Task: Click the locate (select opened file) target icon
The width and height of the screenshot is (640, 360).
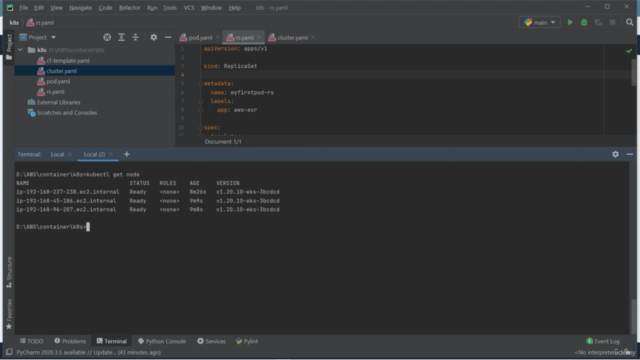Action: tap(107, 37)
